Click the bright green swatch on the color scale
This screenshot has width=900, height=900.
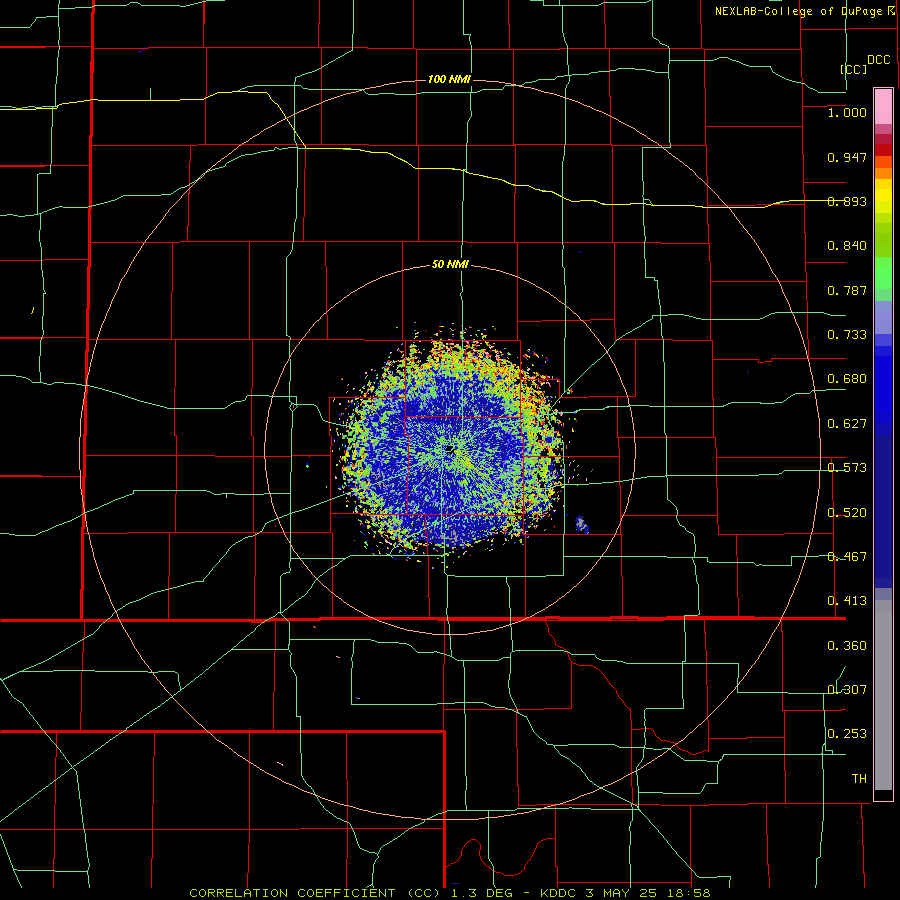click(883, 273)
